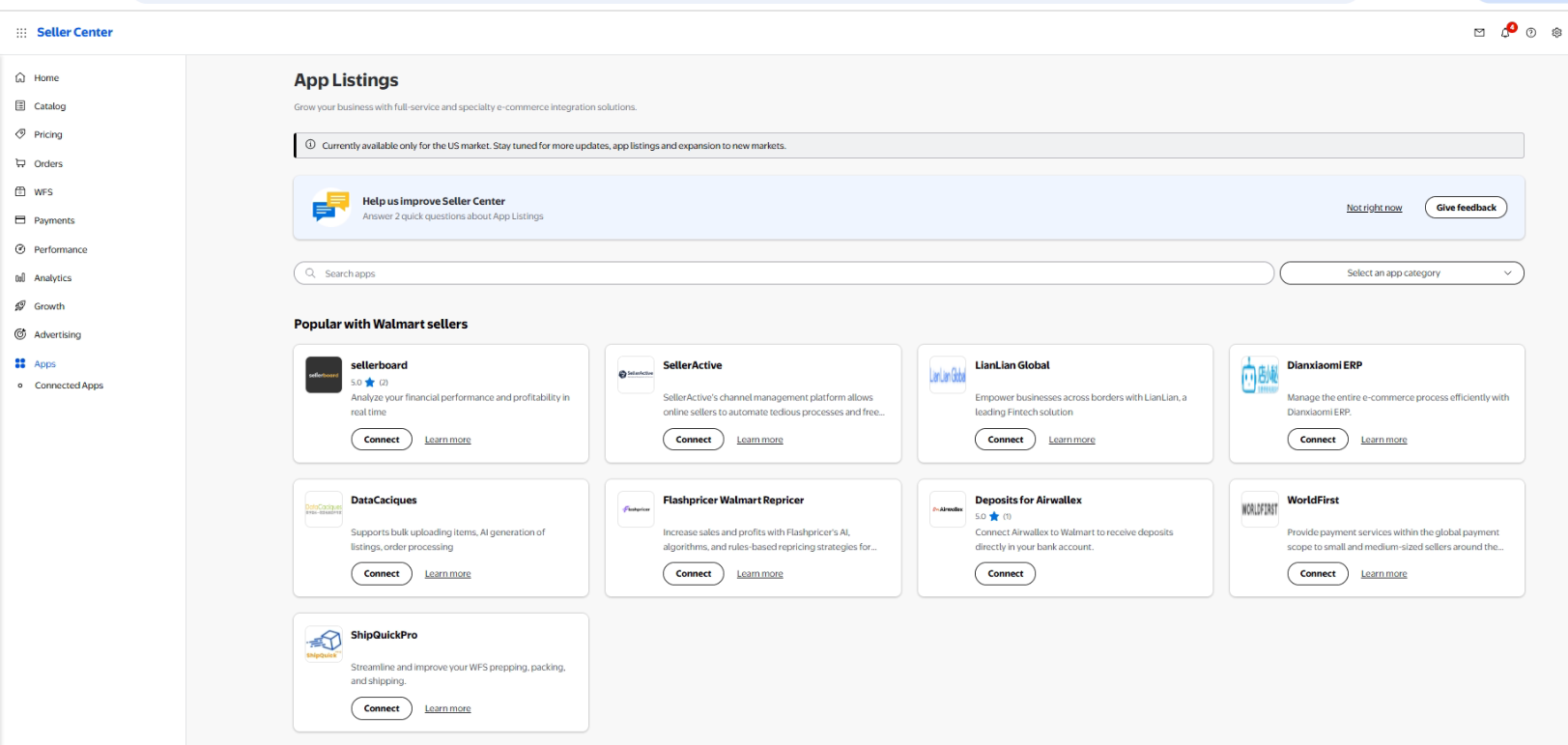1568x745 pixels.
Task: Click the ShipQuickPro app logo
Action: [324, 644]
